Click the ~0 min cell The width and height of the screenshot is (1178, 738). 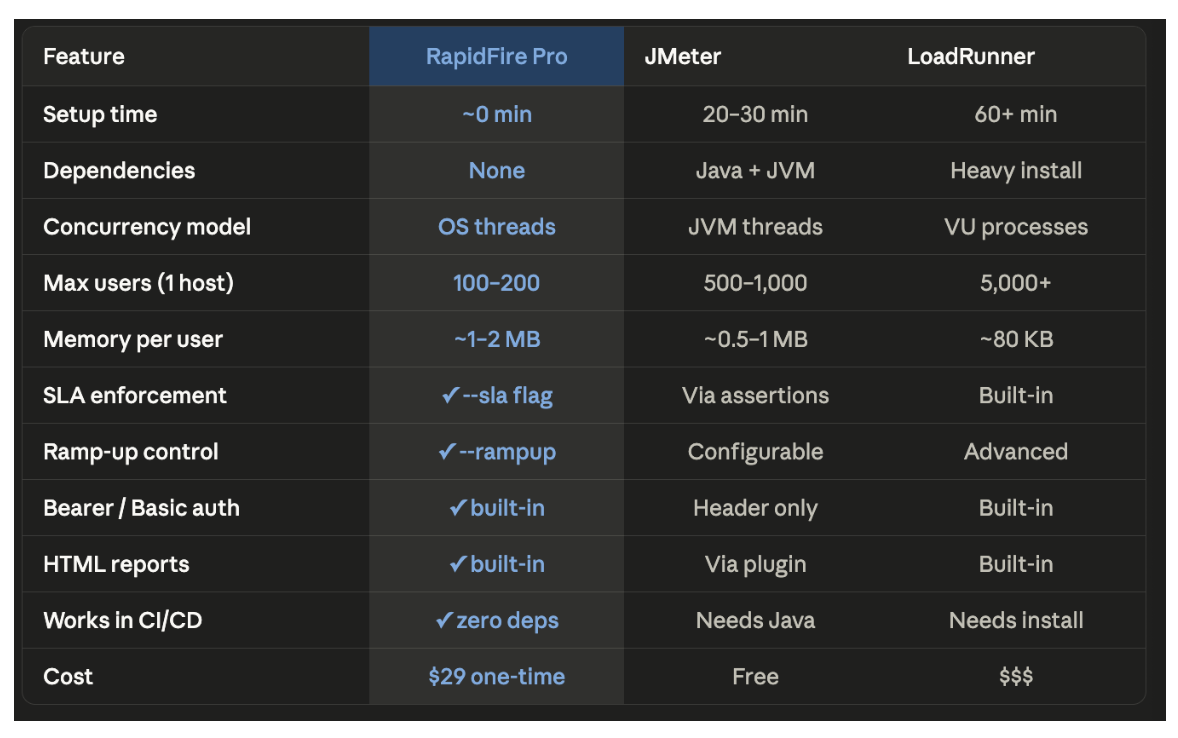tap(497, 114)
